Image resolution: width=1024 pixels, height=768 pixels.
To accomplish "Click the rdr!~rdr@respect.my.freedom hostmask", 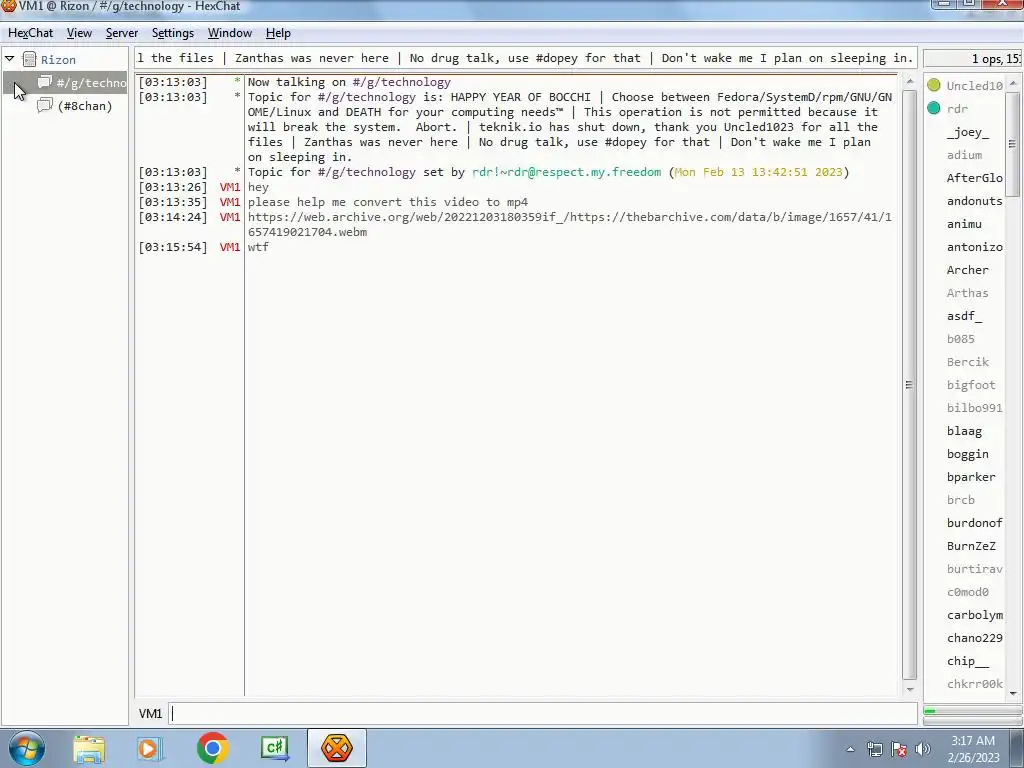I will [x=566, y=172].
